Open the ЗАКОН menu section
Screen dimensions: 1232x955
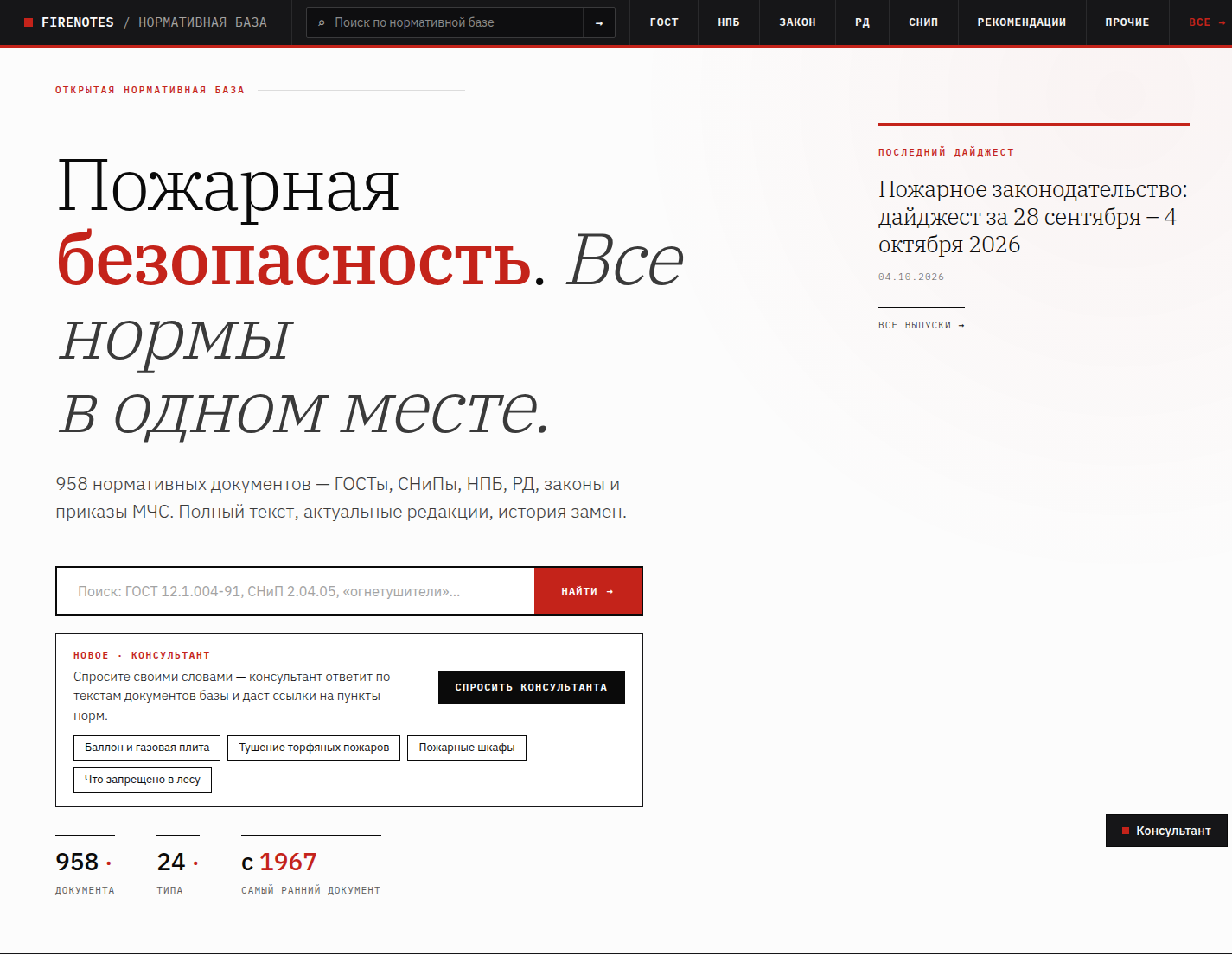coord(797,22)
